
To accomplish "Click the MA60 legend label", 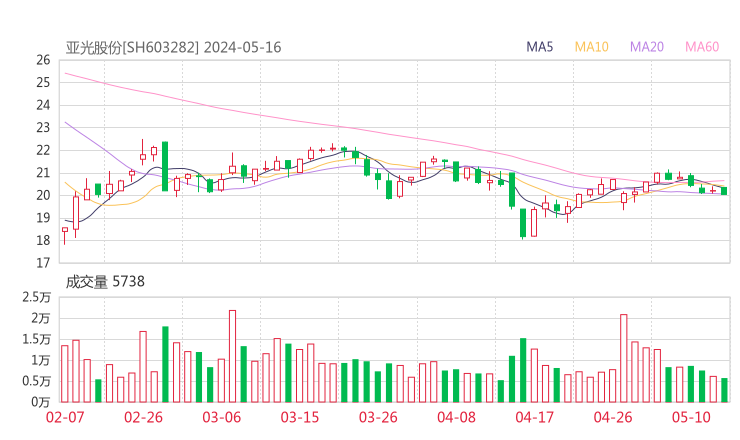I will pyautogui.click(x=702, y=47).
